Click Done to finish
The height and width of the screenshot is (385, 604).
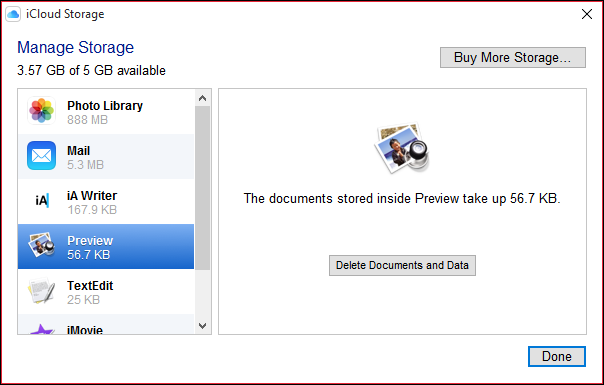coord(557,356)
